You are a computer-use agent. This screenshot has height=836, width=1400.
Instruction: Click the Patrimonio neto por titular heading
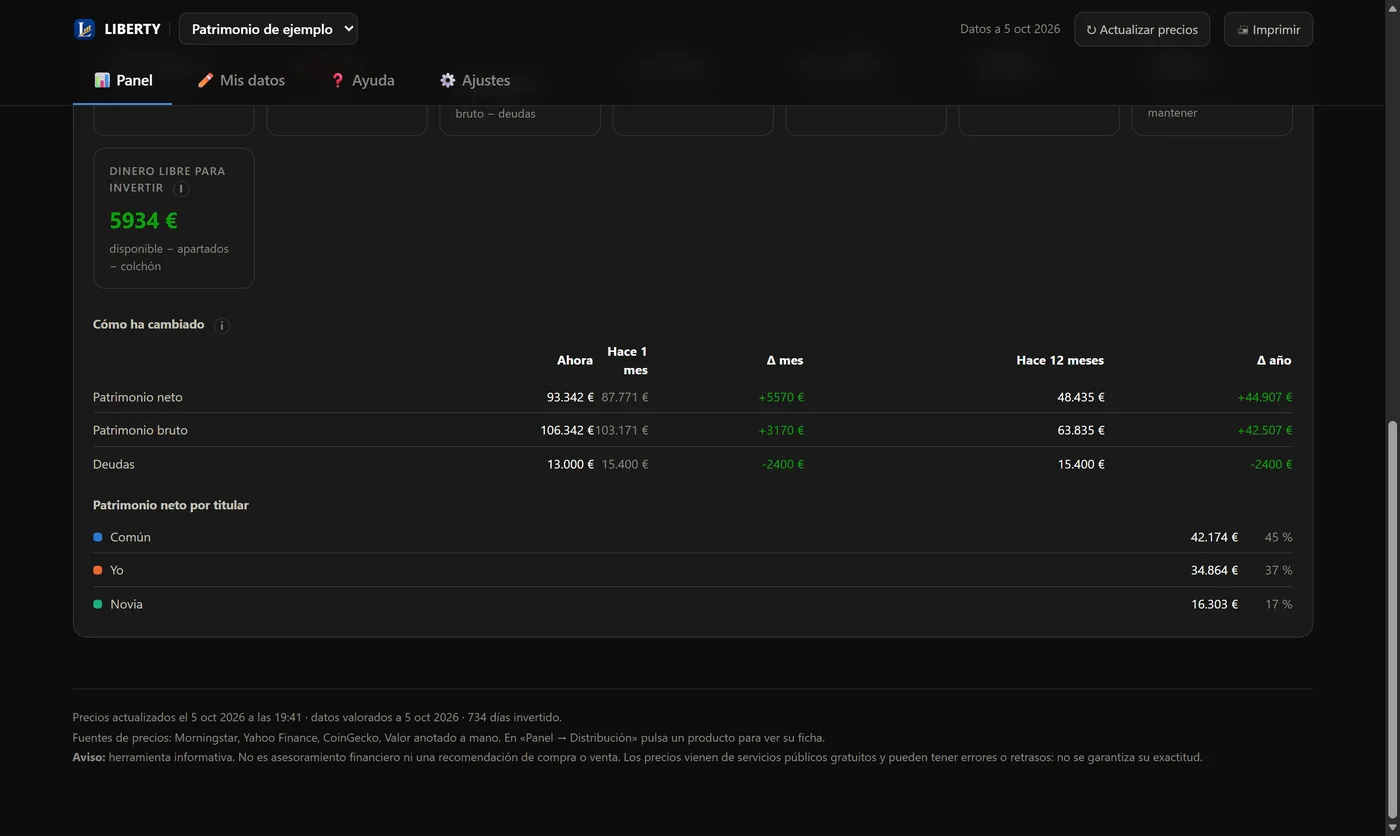tap(171, 505)
